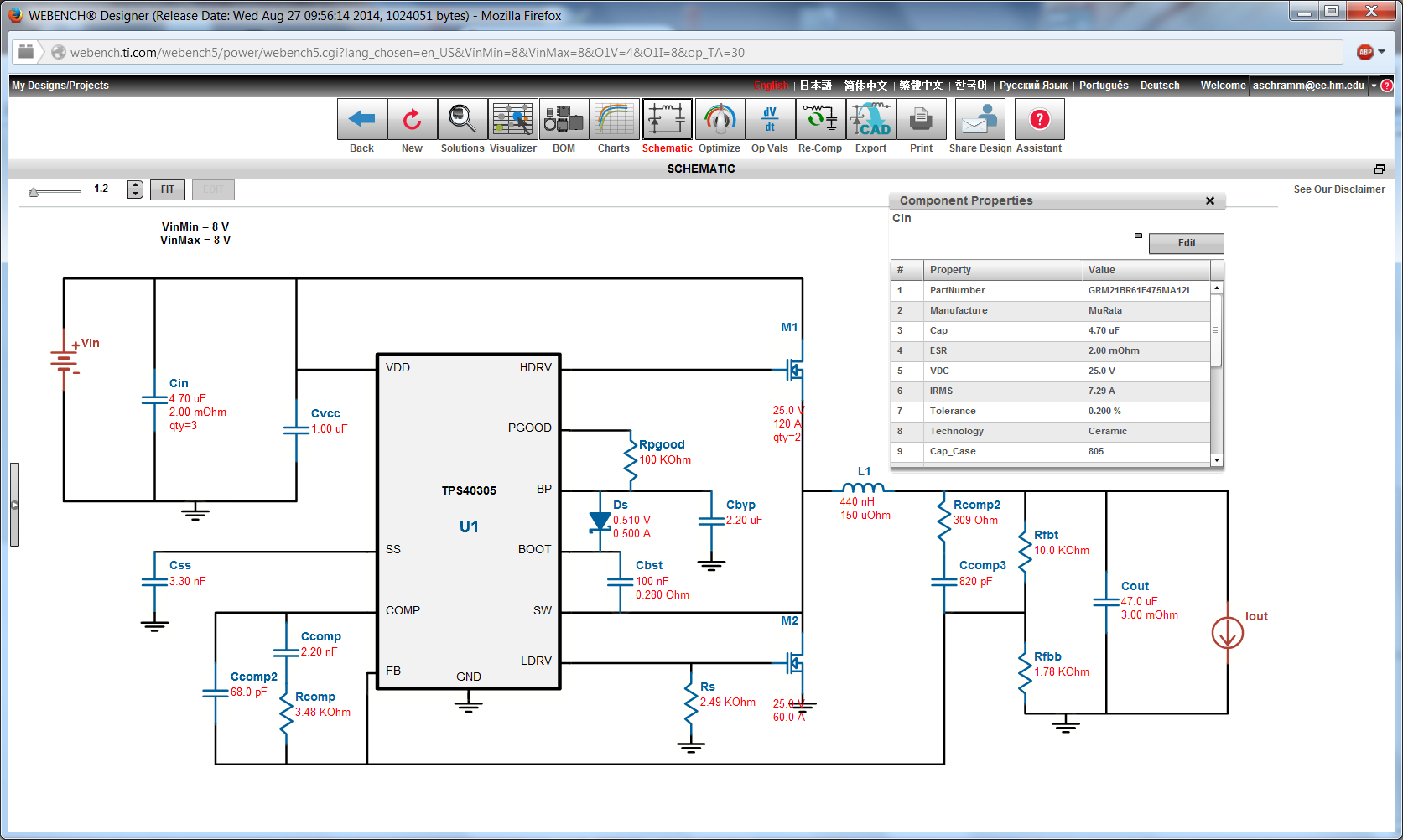
Task: Open the account email dropdown arrow
Action: (x=1374, y=86)
